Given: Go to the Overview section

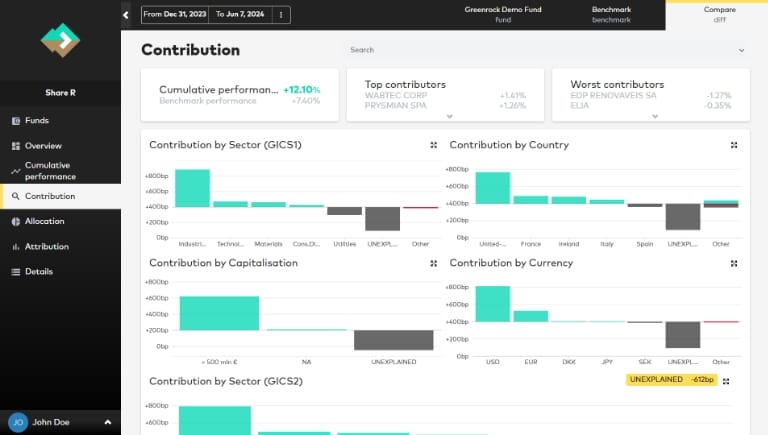Looking at the screenshot, I should (x=42, y=146).
